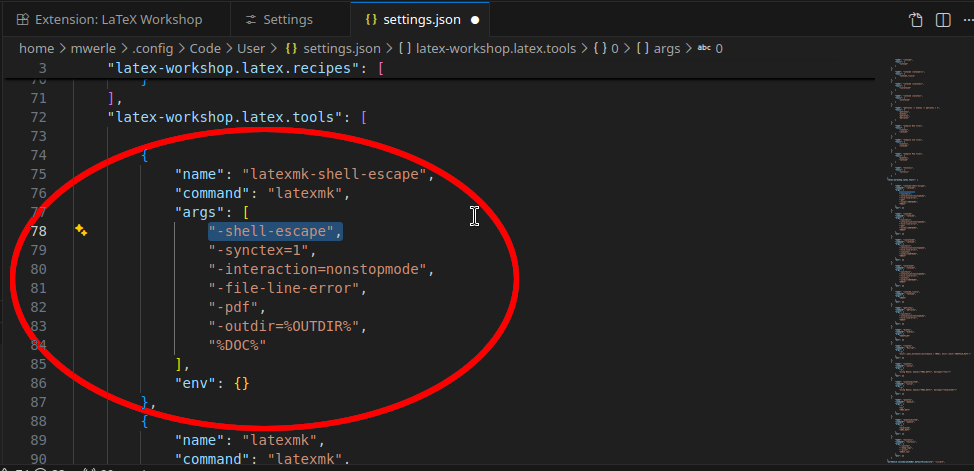Select the settings.json tab
The image size is (974, 471).
click(421, 20)
